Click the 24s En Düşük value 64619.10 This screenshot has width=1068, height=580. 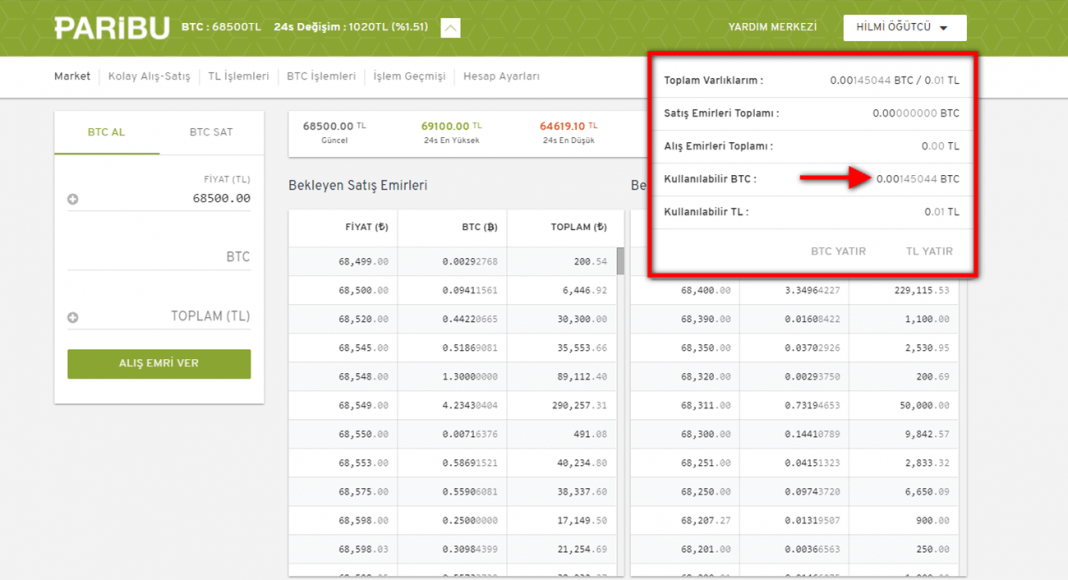tap(568, 127)
